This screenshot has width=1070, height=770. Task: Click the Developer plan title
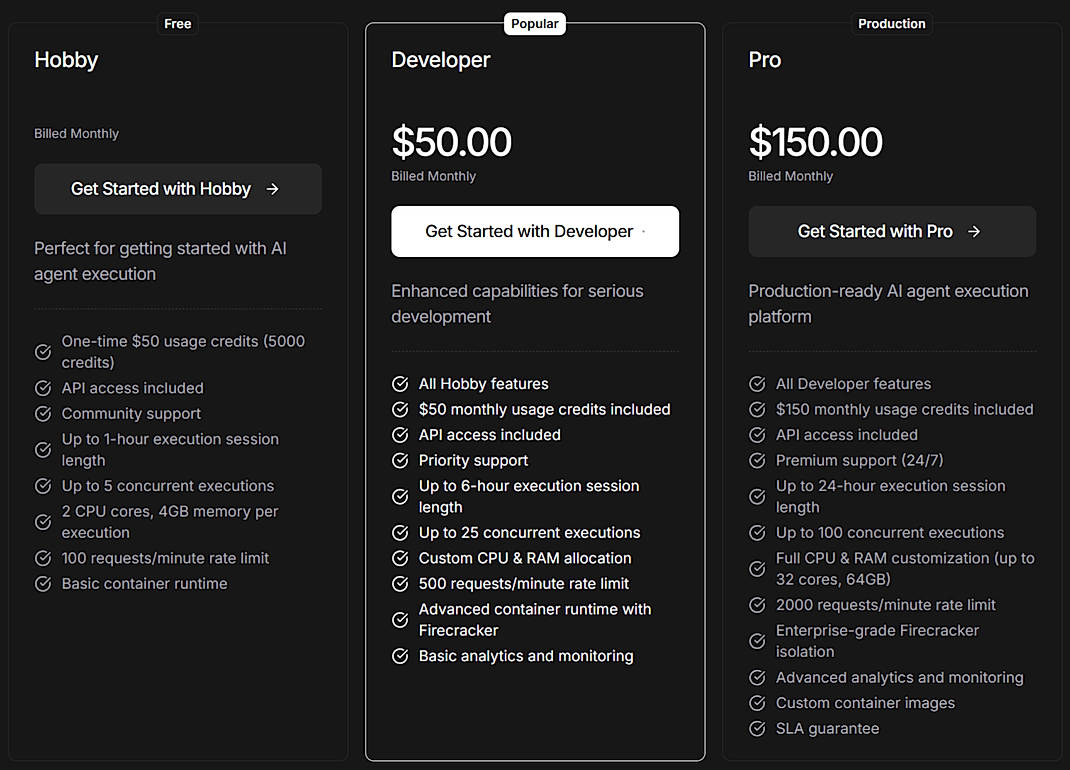441,60
